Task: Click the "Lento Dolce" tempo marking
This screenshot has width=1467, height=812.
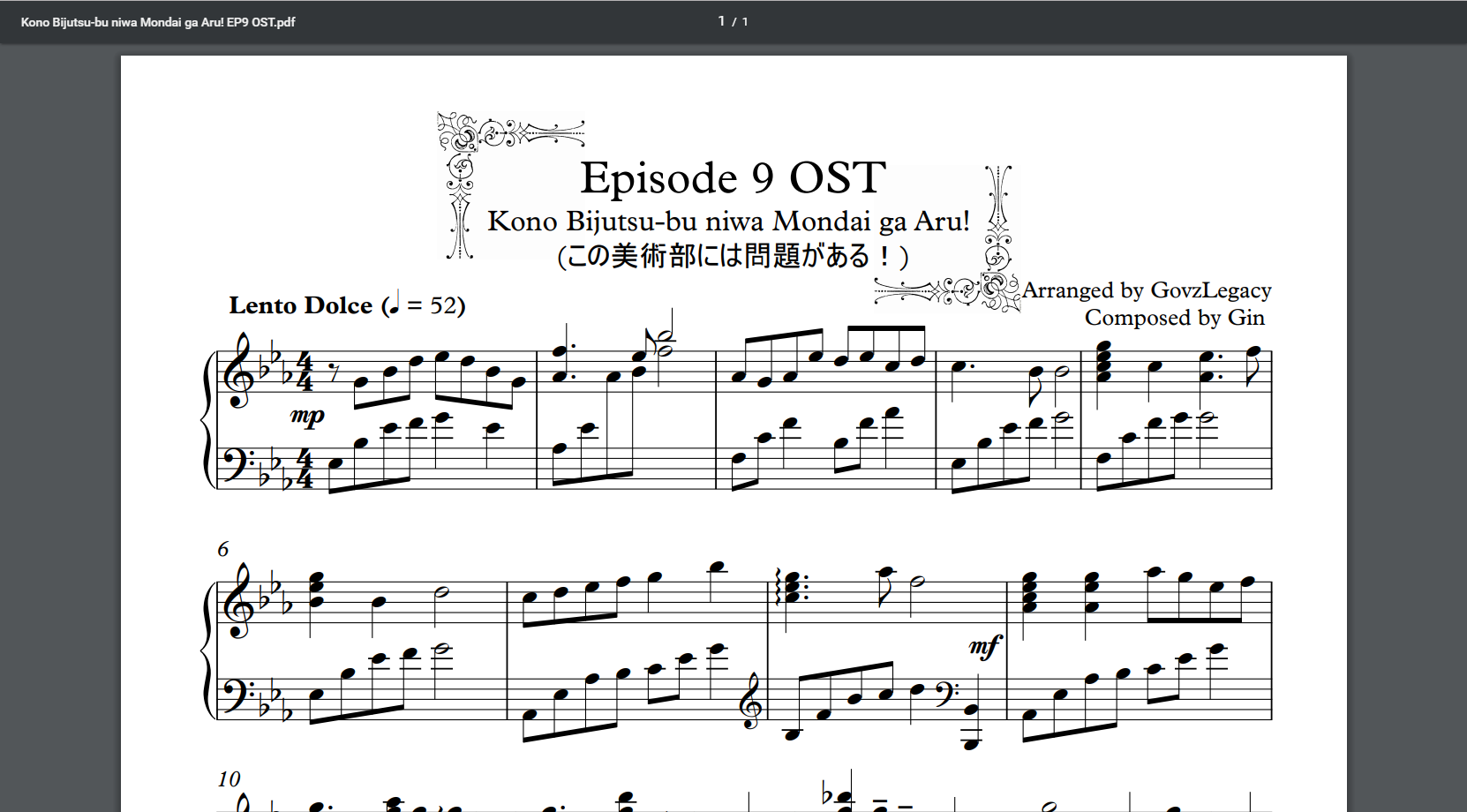Action: pyautogui.click(x=300, y=305)
